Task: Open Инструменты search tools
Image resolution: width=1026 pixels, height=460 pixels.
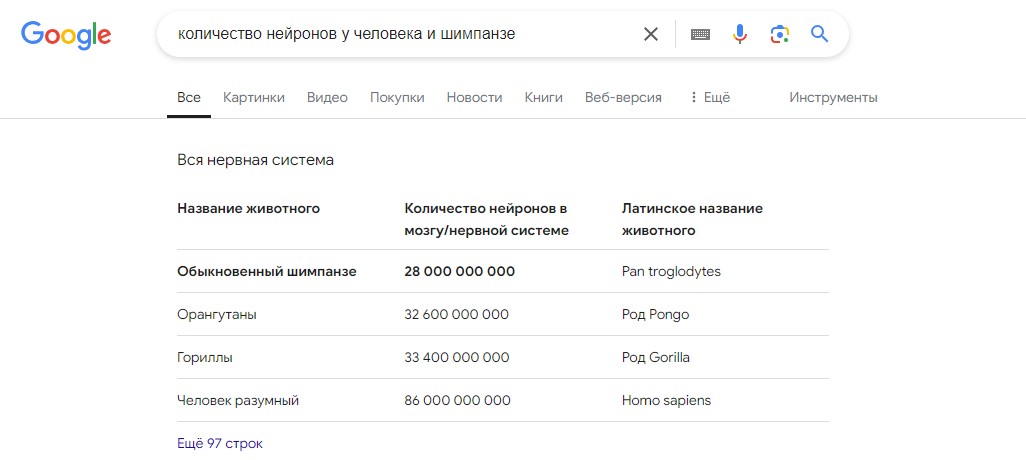Action: pyautogui.click(x=833, y=97)
